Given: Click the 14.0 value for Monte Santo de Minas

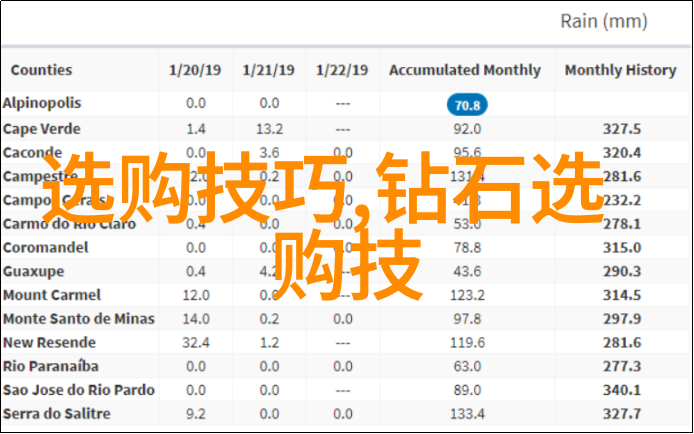Looking at the screenshot, I should click(x=196, y=319).
